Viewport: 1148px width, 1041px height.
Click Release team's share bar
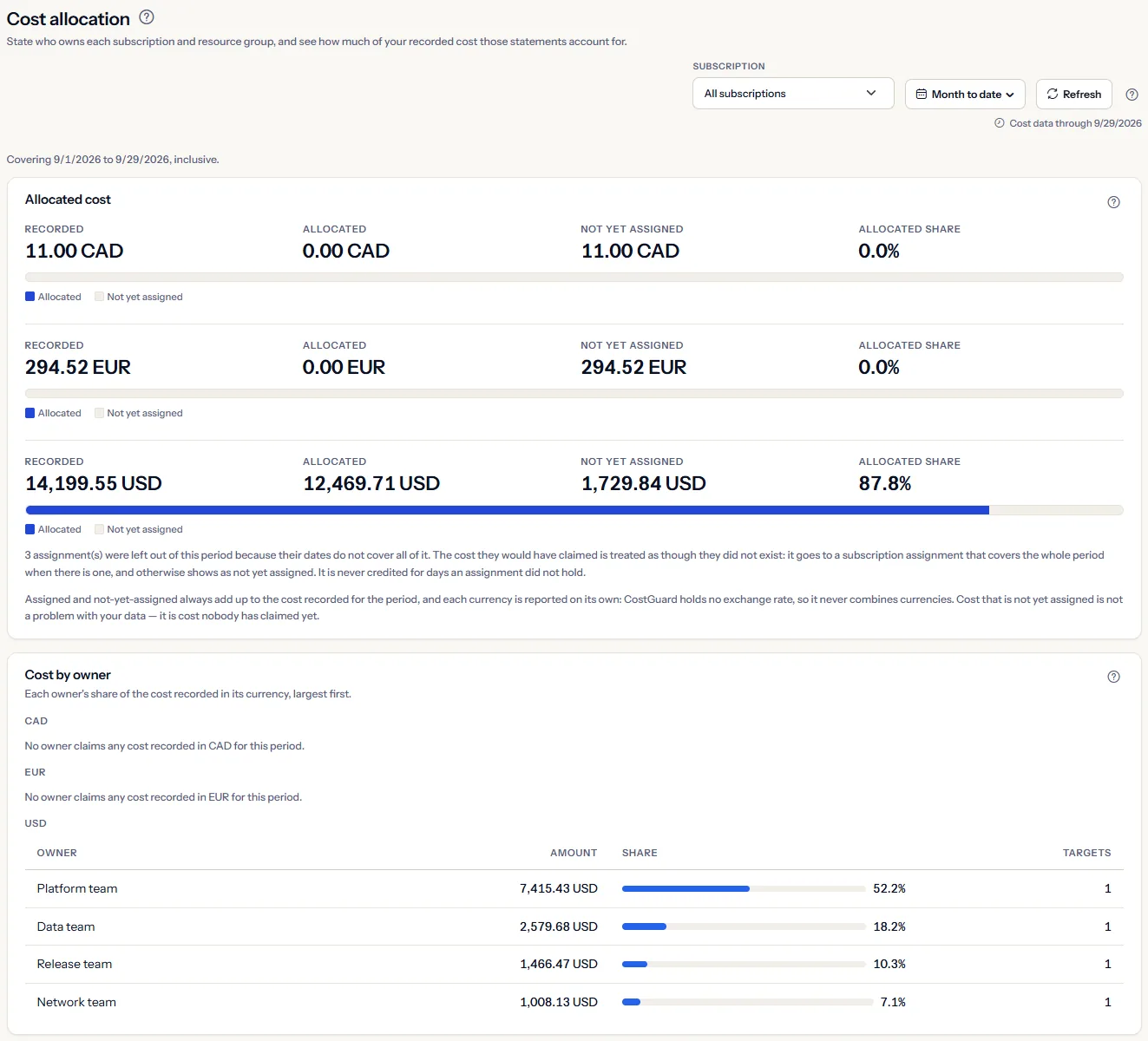tap(744, 964)
